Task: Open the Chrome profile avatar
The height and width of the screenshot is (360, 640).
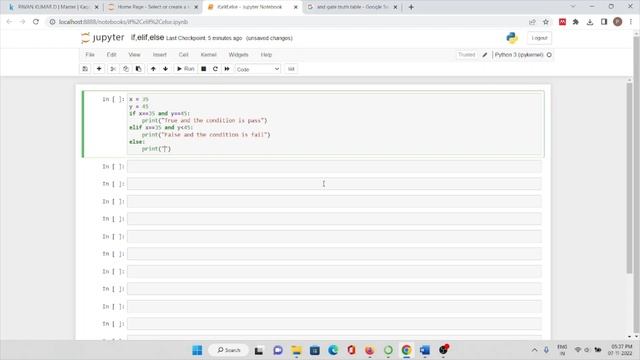Action: click(x=618, y=22)
